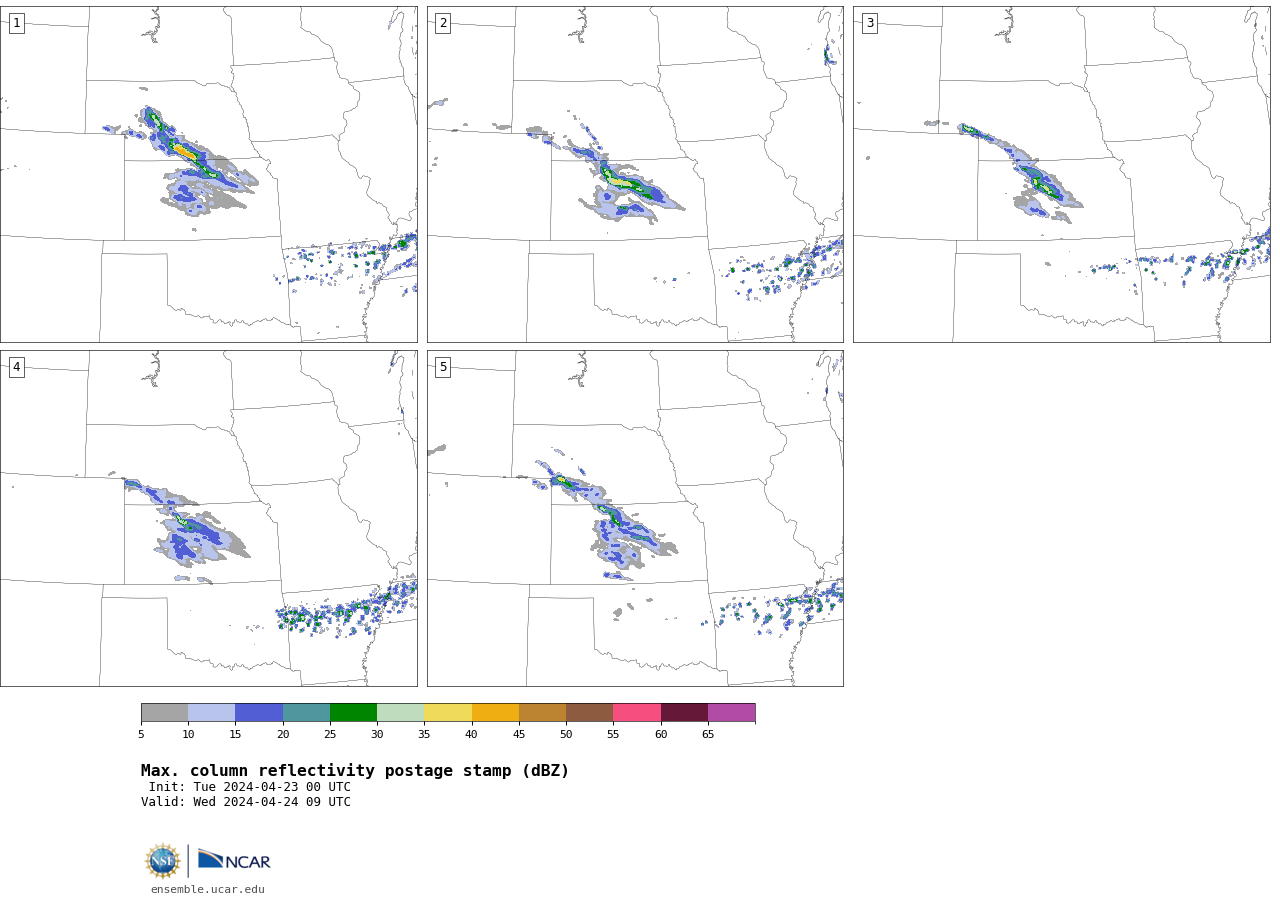Click the colorbar tick label 5
The image size is (1280, 901).
(x=141, y=735)
